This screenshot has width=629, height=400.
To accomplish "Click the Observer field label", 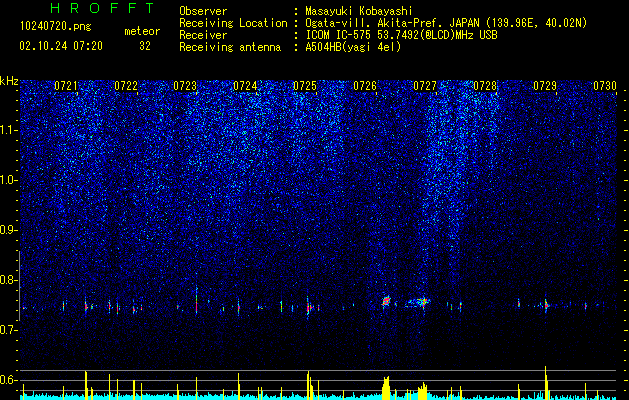I will click(x=203, y=11).
